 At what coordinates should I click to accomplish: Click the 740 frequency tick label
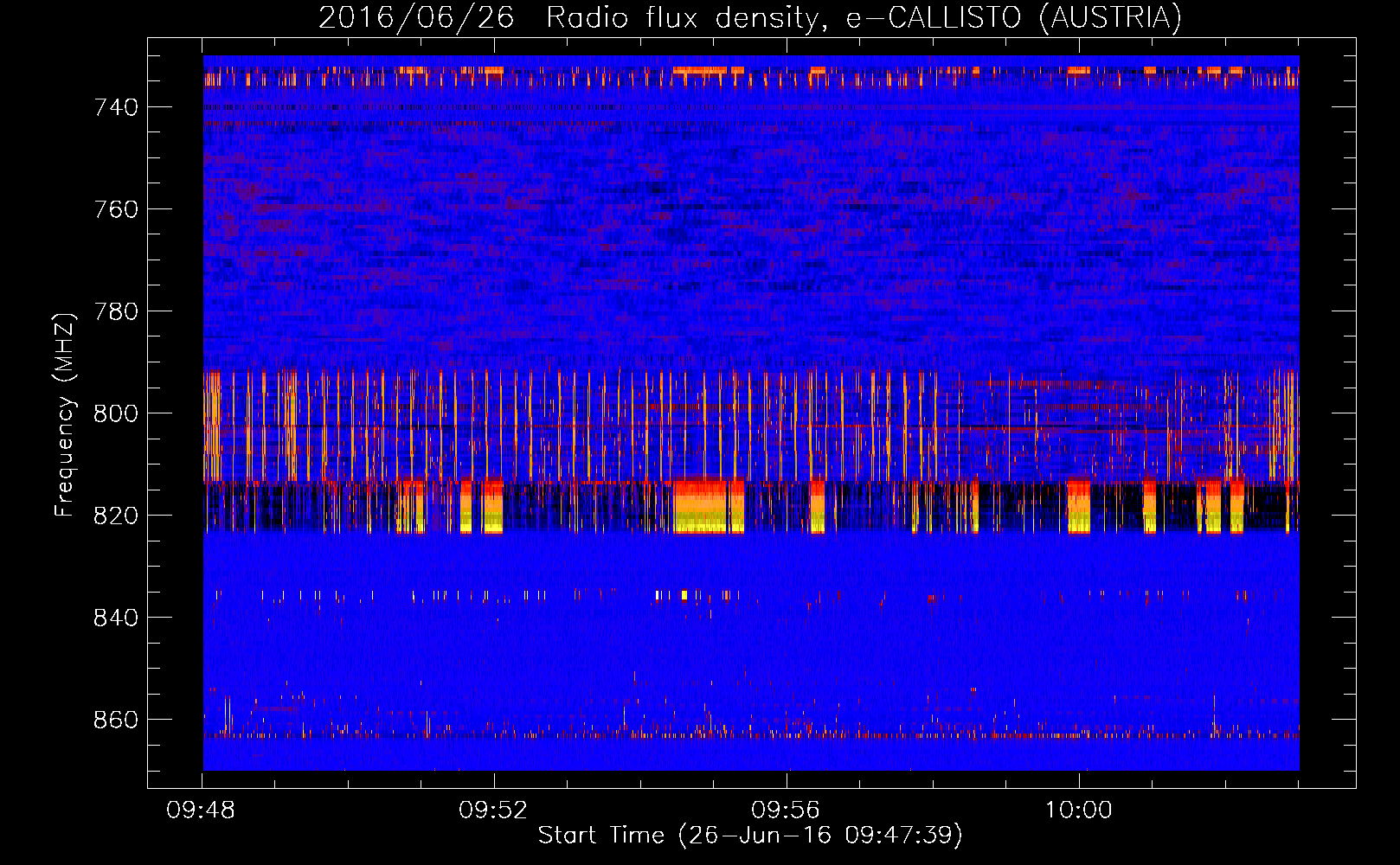[116, 107]
